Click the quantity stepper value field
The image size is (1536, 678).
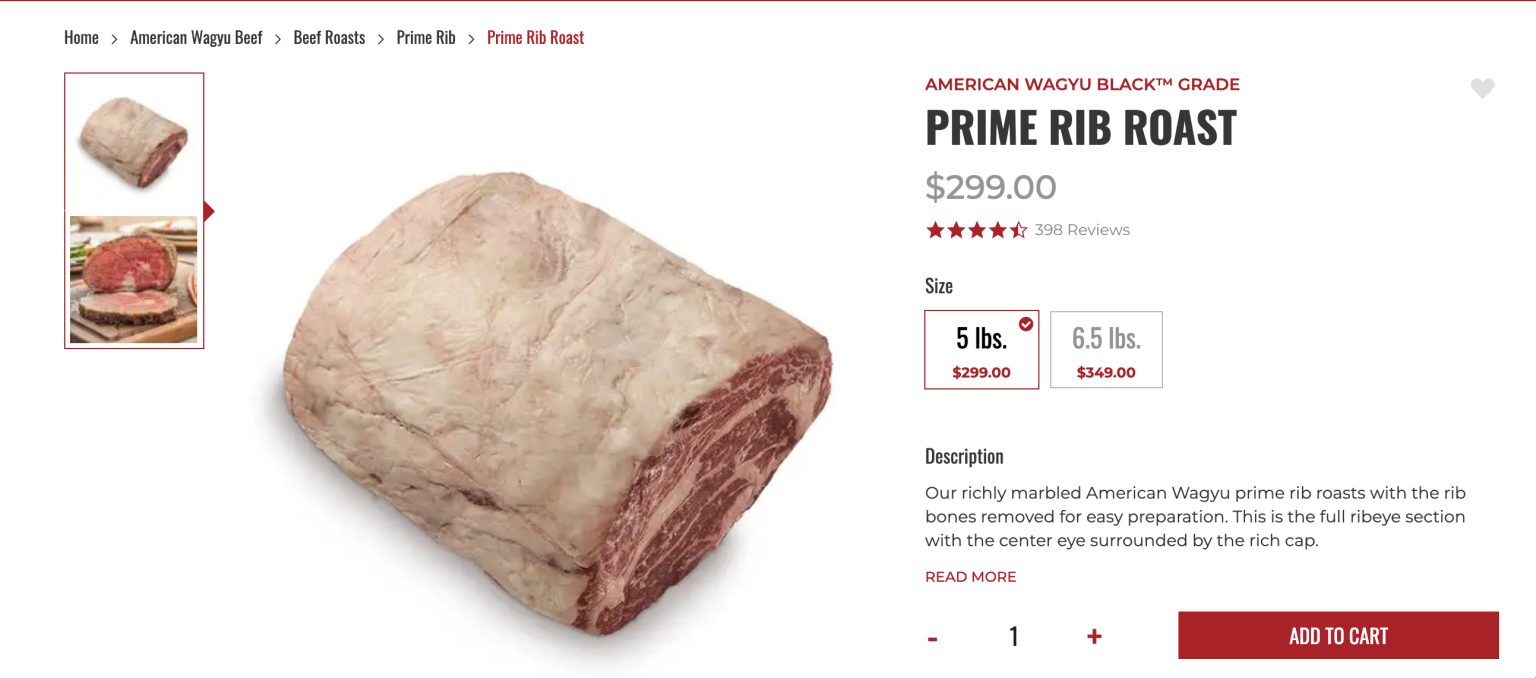[1013, 636]
